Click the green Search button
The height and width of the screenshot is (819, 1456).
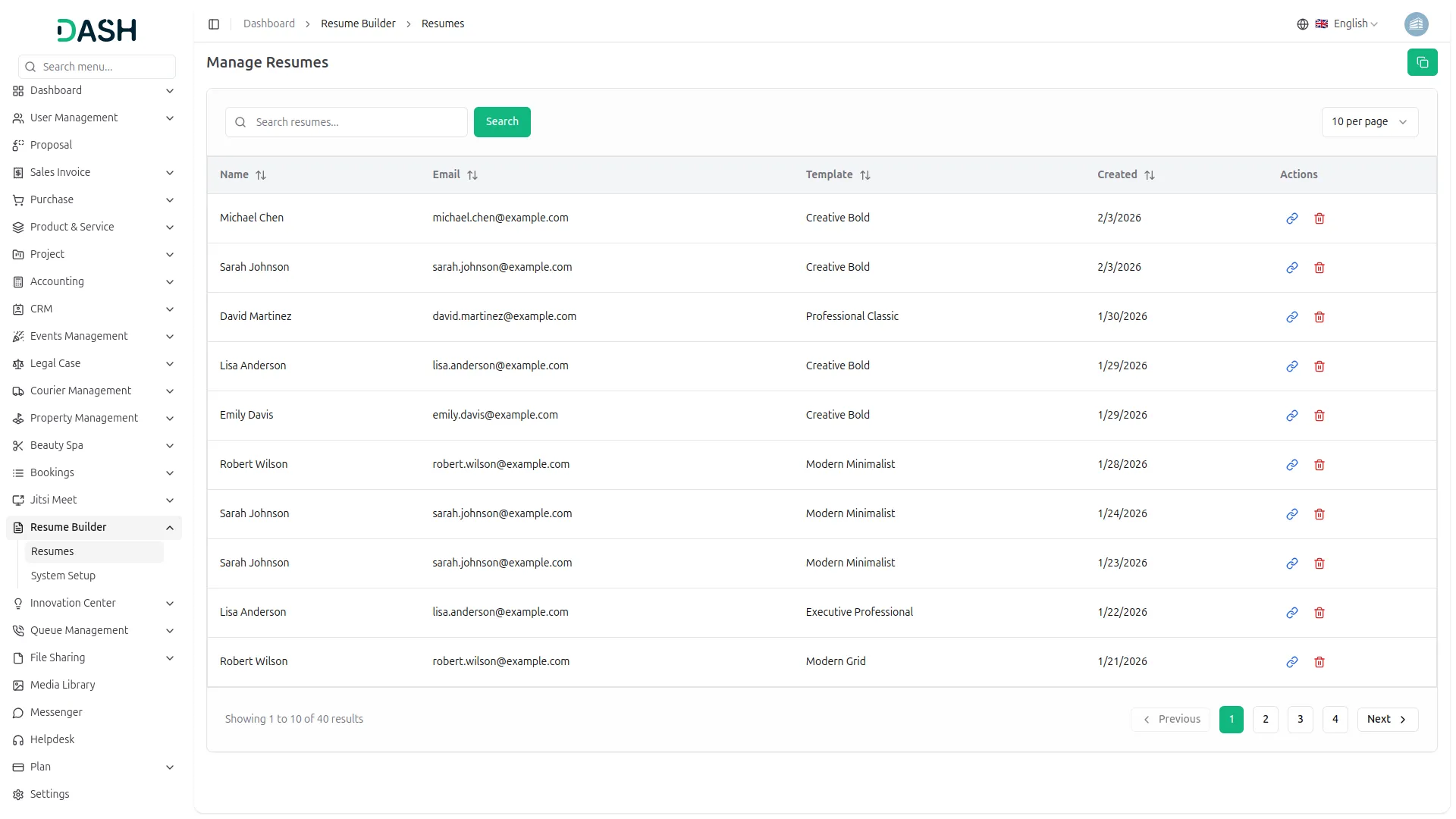tap(501, 122)
